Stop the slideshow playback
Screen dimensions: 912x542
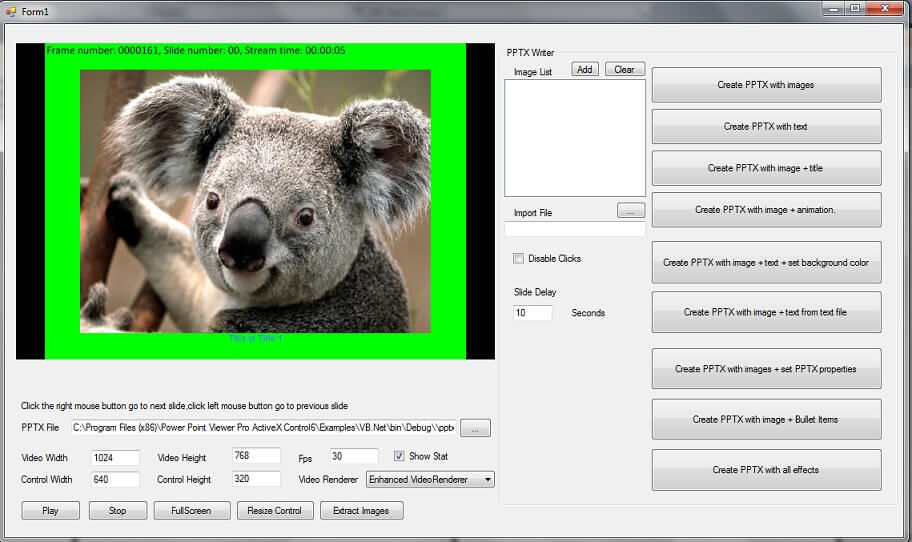point(117,511)
